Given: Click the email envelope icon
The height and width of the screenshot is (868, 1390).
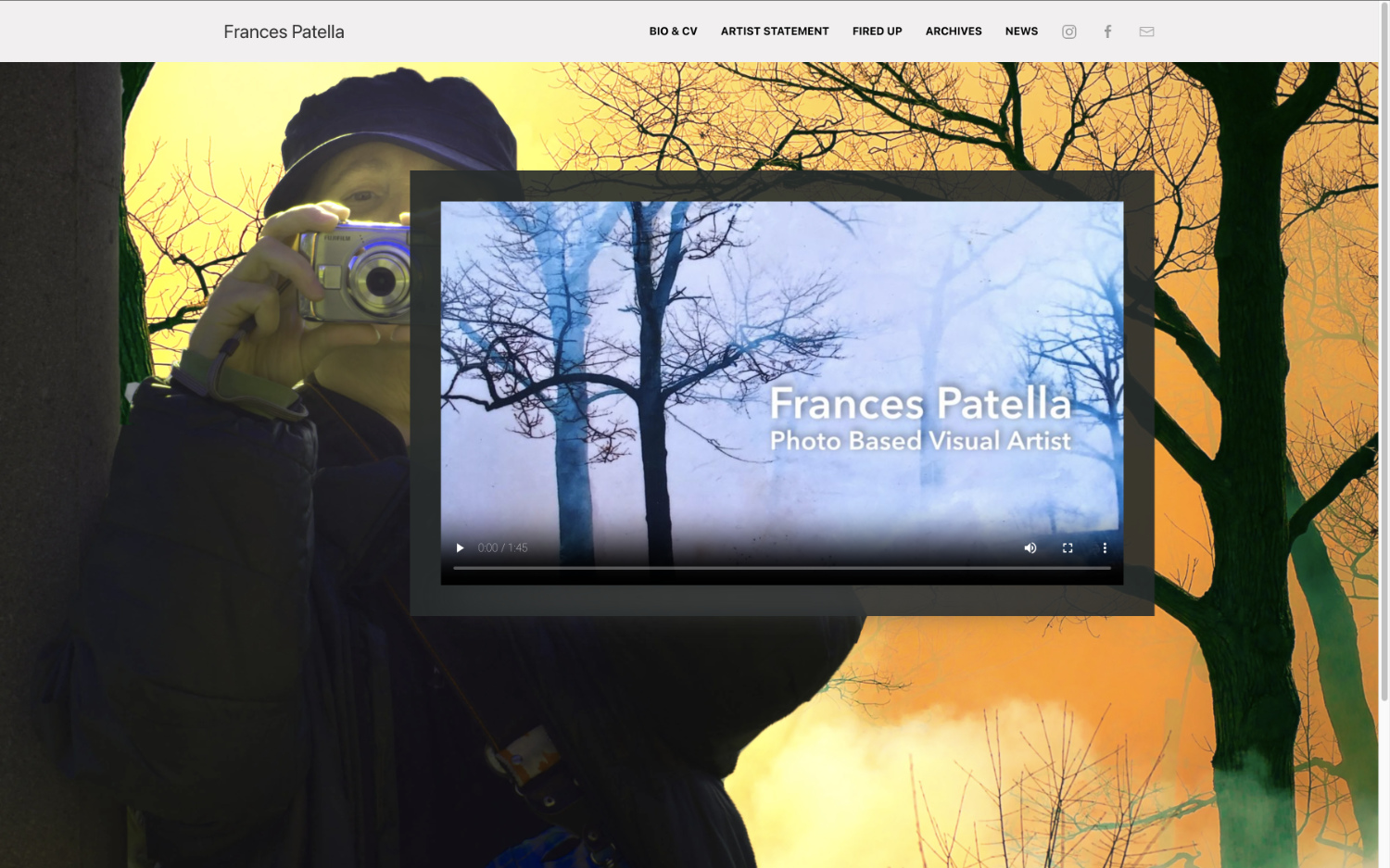Looking at the screenshot, I should [x=1146, y=31].
